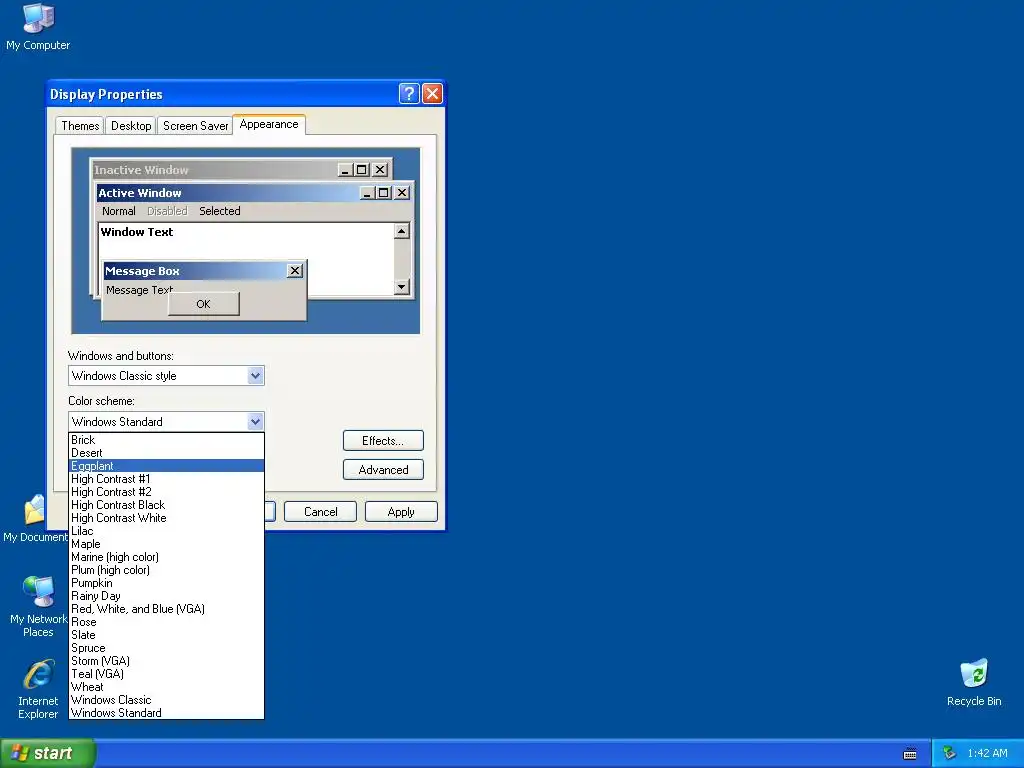The width and height of the screenshot is (1024, 768).
Task: Choose Rose color scheme
Action: coord(166,622)
